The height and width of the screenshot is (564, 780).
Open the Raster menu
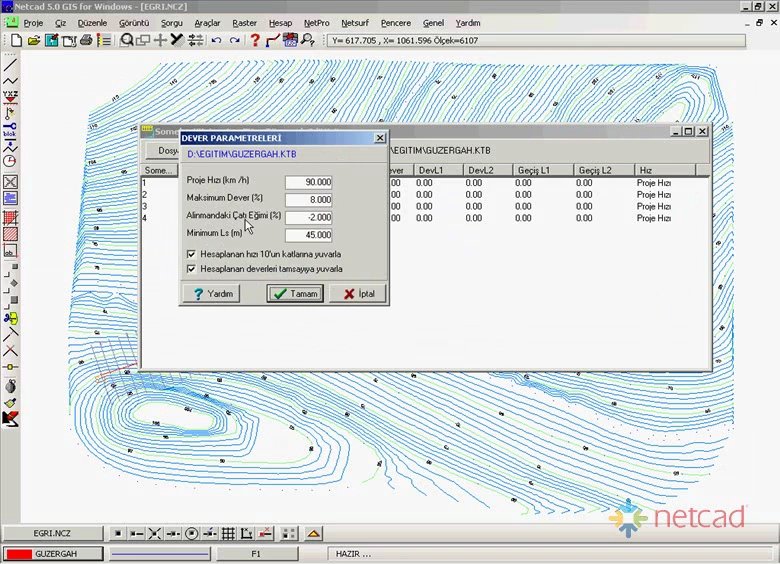[x=244, y=23]
